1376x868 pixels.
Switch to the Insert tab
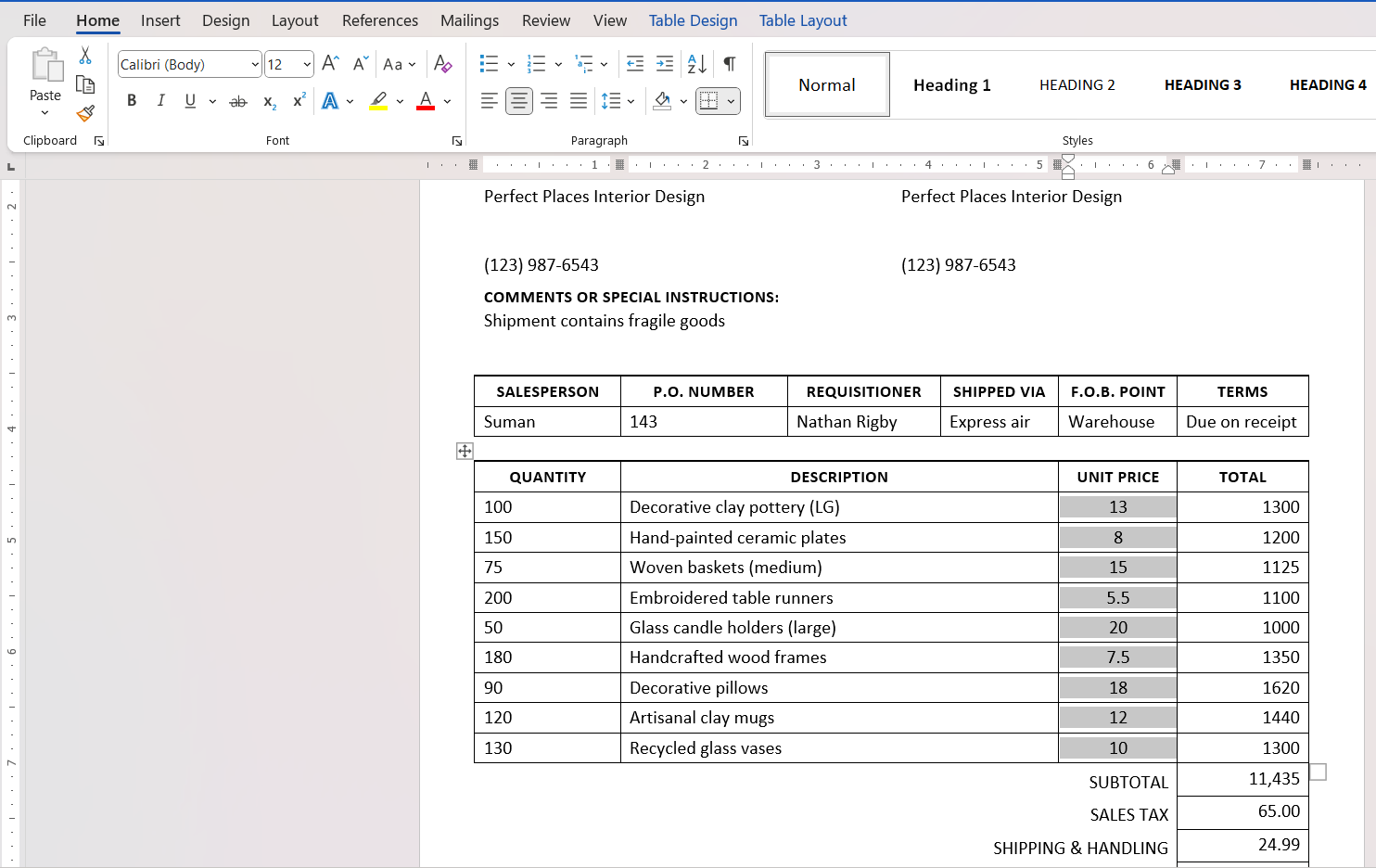pyautogui.click(x=160, y=20)
